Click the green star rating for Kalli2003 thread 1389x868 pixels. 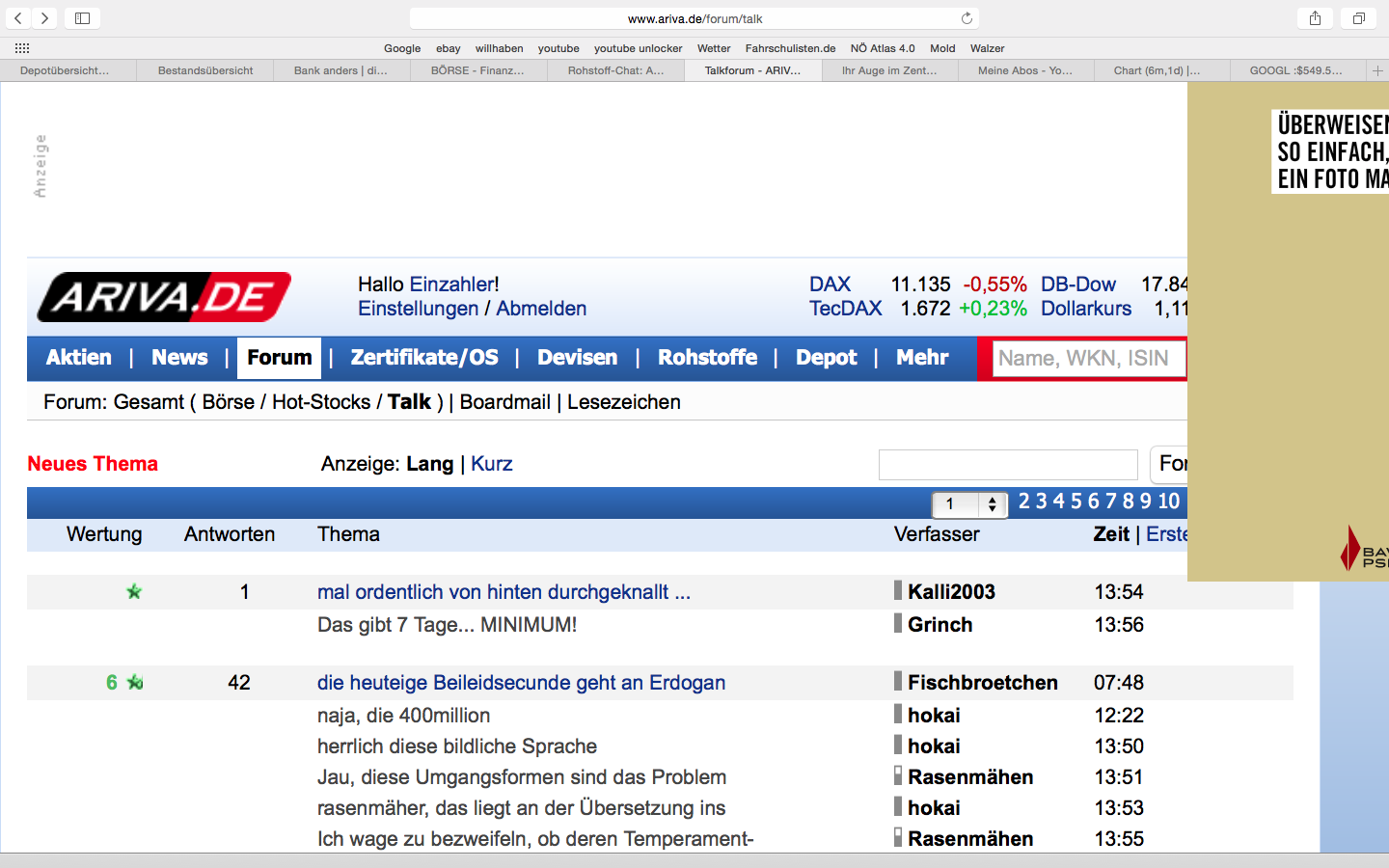134,591
